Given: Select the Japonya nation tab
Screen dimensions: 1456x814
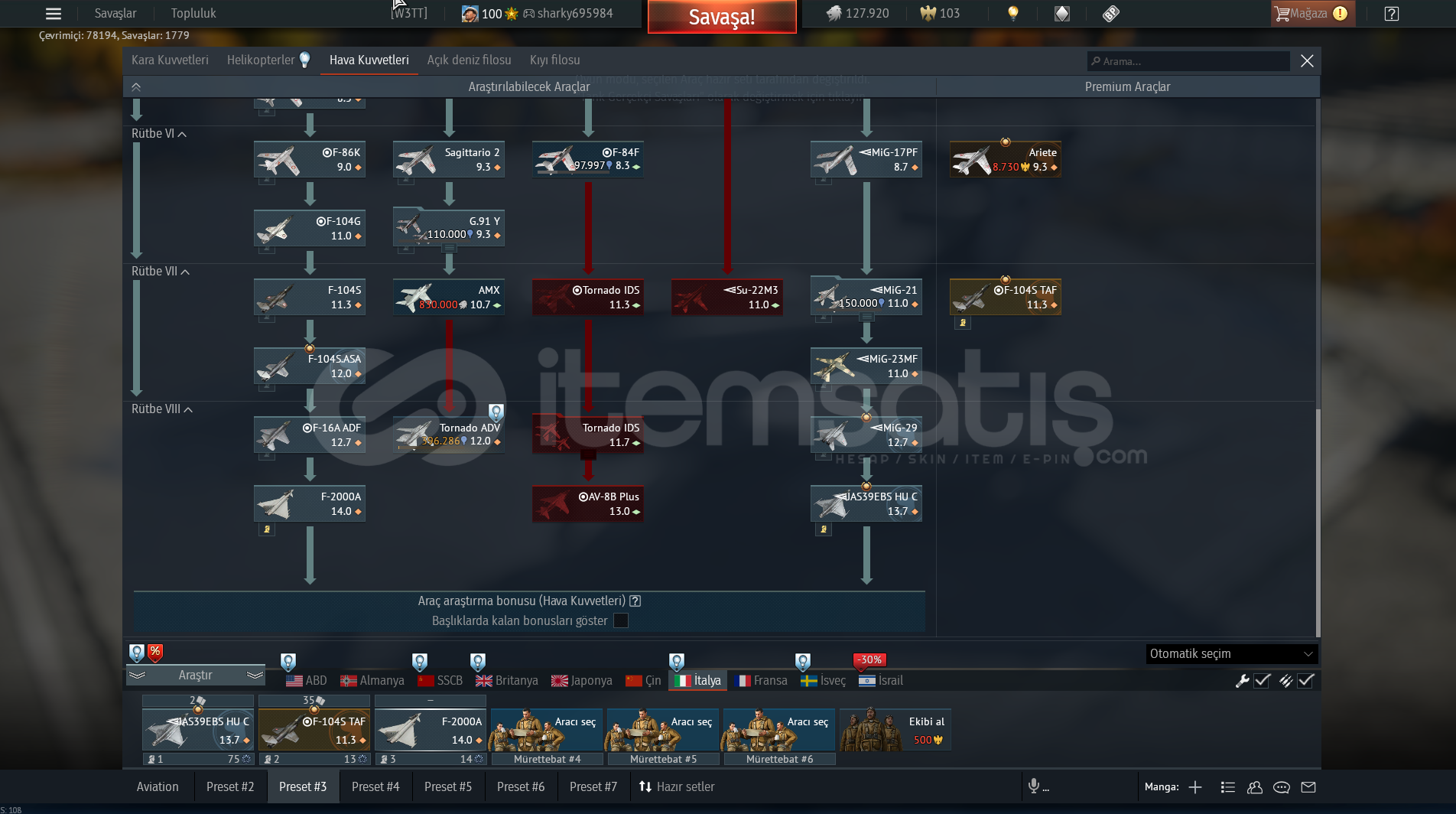Looking at the screenshot, I should 582,680.
